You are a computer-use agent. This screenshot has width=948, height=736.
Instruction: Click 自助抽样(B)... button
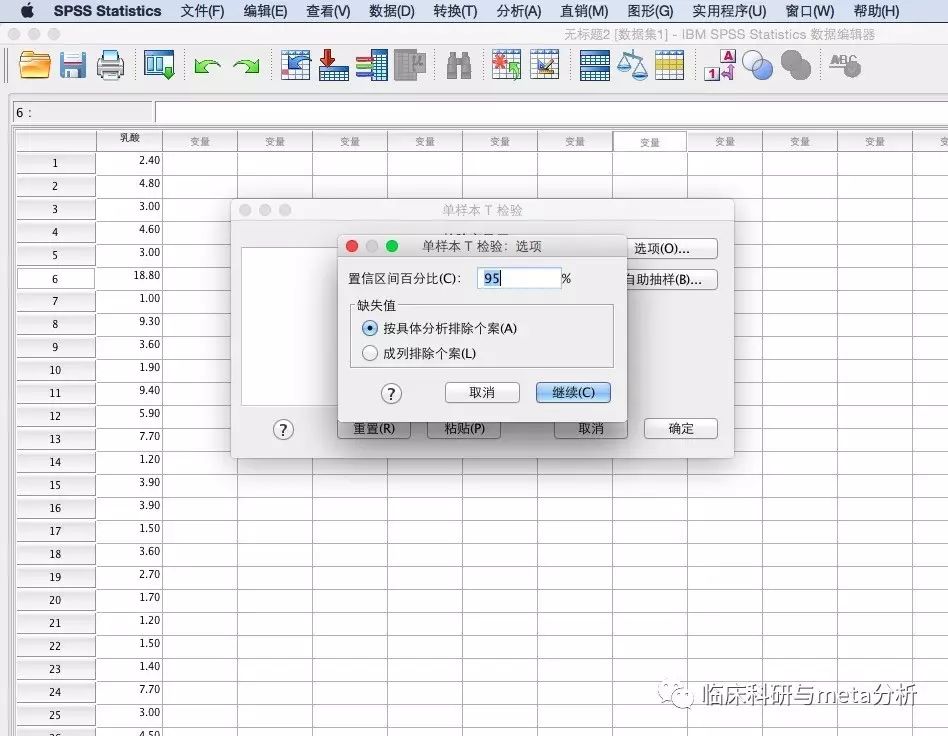coord(672,280)
